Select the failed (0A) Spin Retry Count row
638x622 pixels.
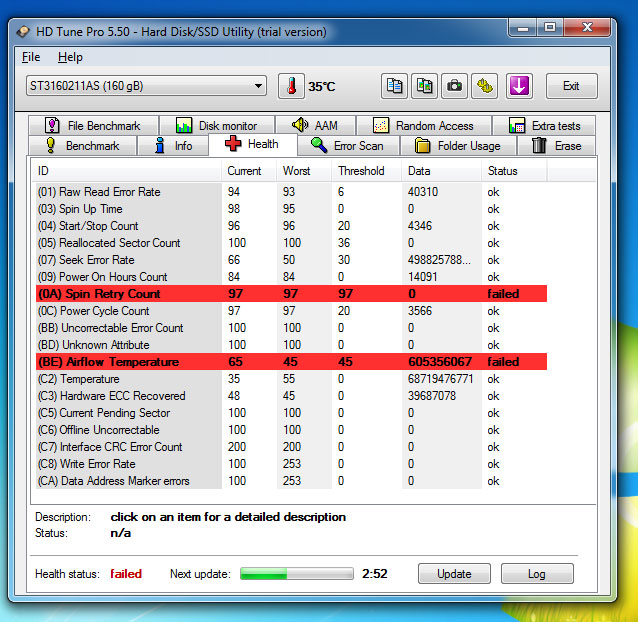pos(291,294)
